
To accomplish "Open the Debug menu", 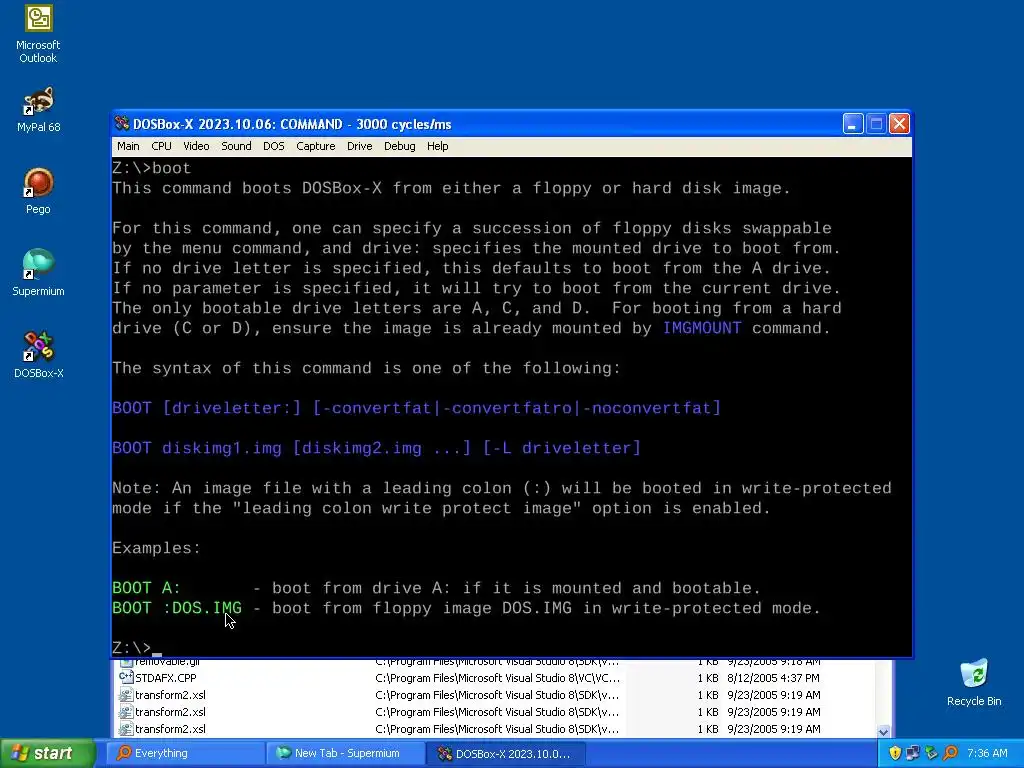I will coord(400,146).
